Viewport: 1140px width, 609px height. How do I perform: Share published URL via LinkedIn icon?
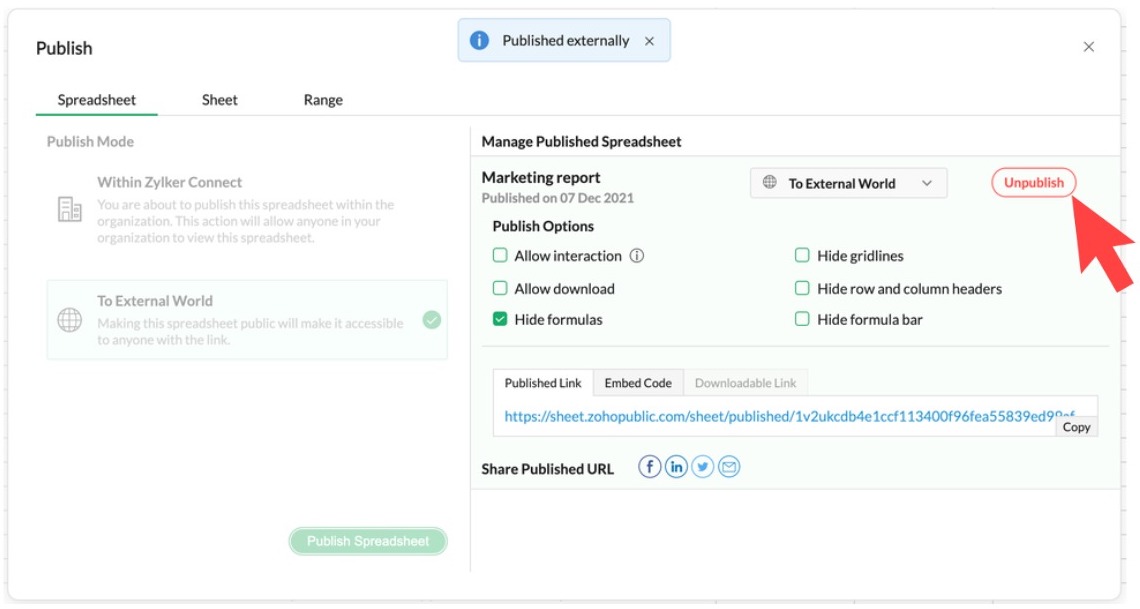(677, 467)
